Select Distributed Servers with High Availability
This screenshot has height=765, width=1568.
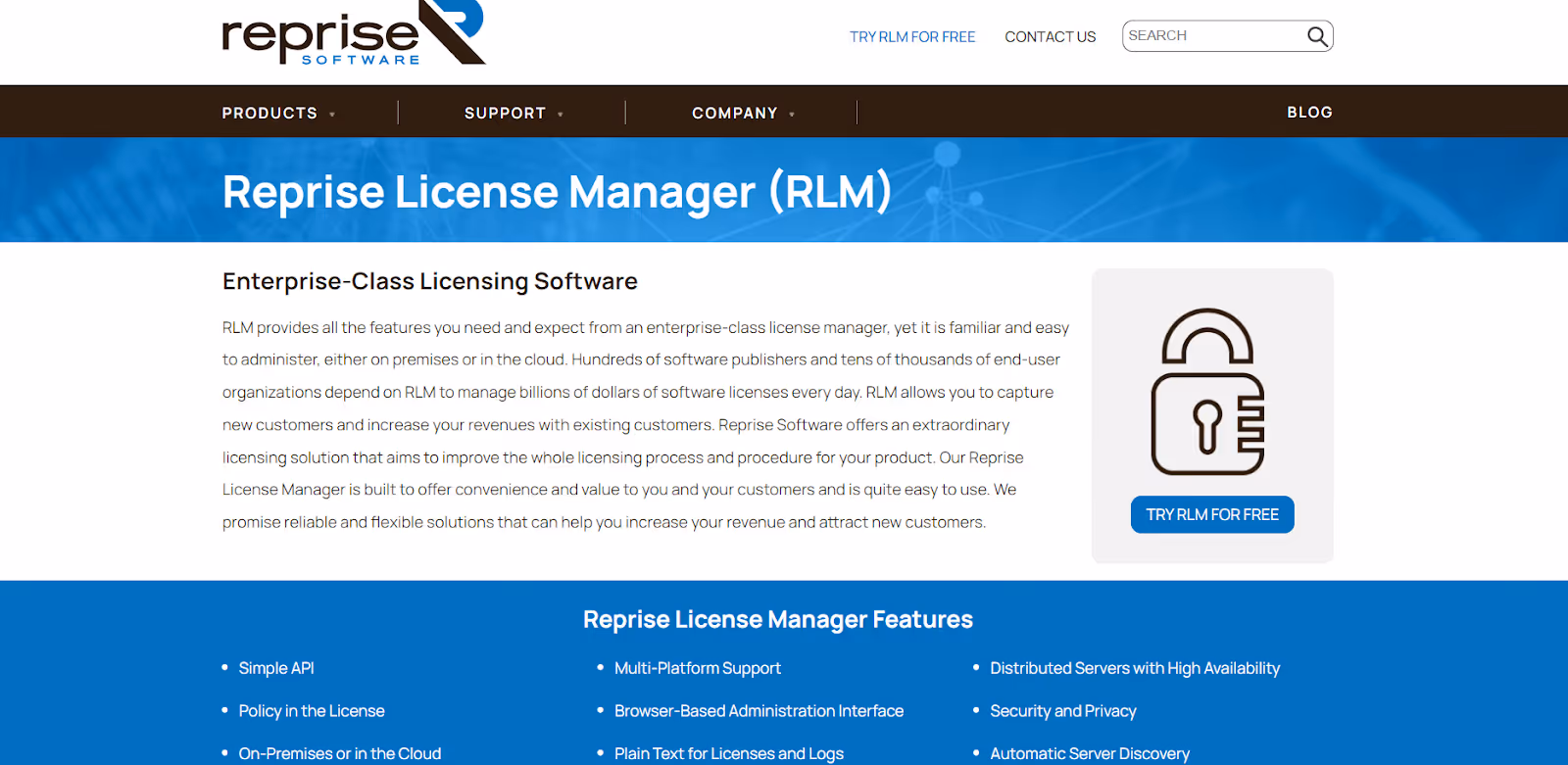pyautogui.click(x=1135, y=668)
